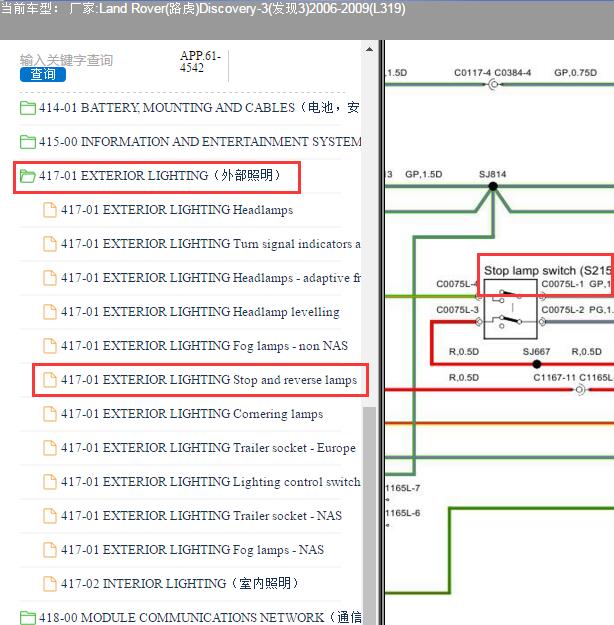The height and width of the screenshot is (625, 614).
Task: Open Fog lamps - non NAS diagram
Action: [x=205, y=346]
